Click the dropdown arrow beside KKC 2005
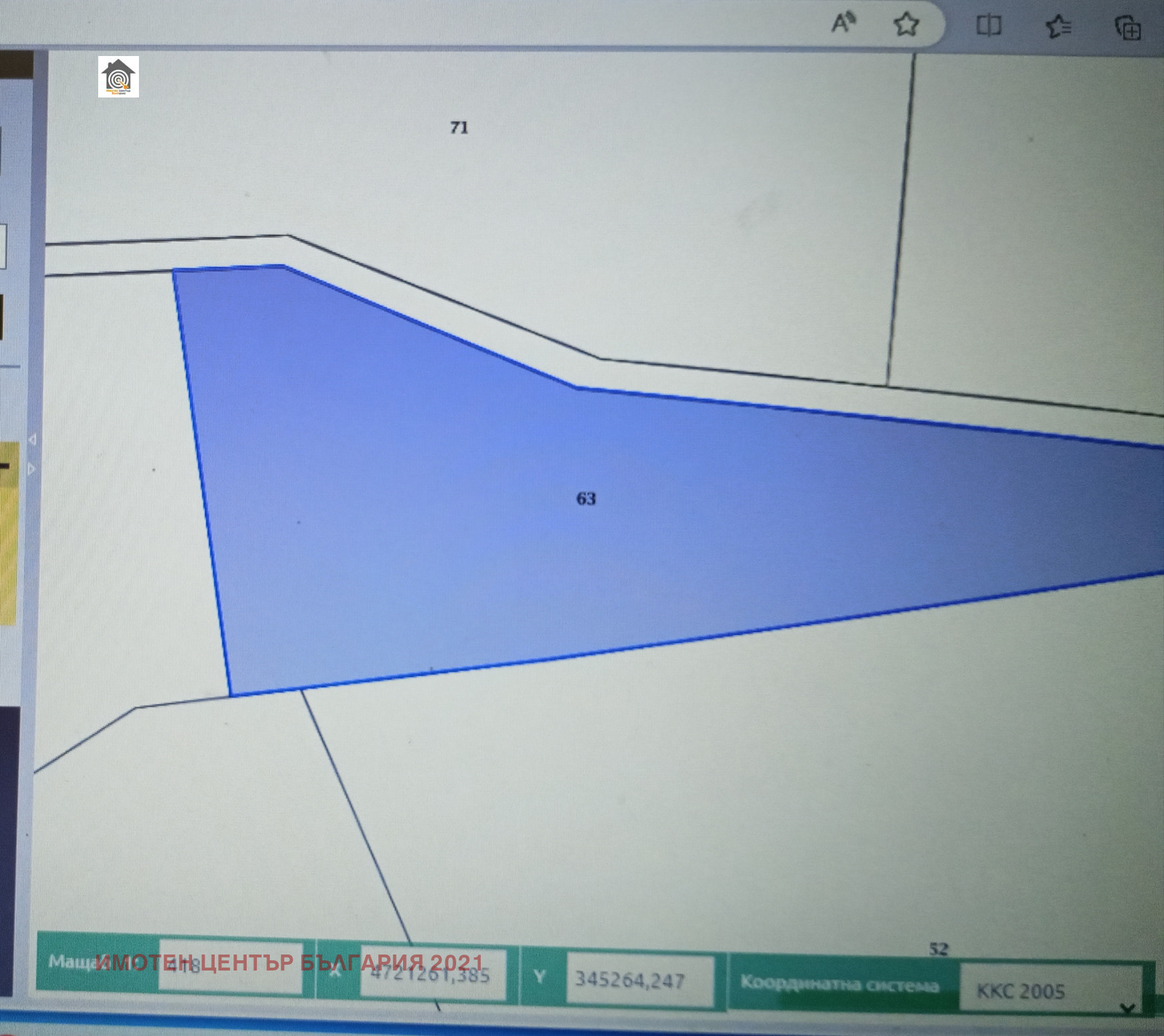 1127,1008
